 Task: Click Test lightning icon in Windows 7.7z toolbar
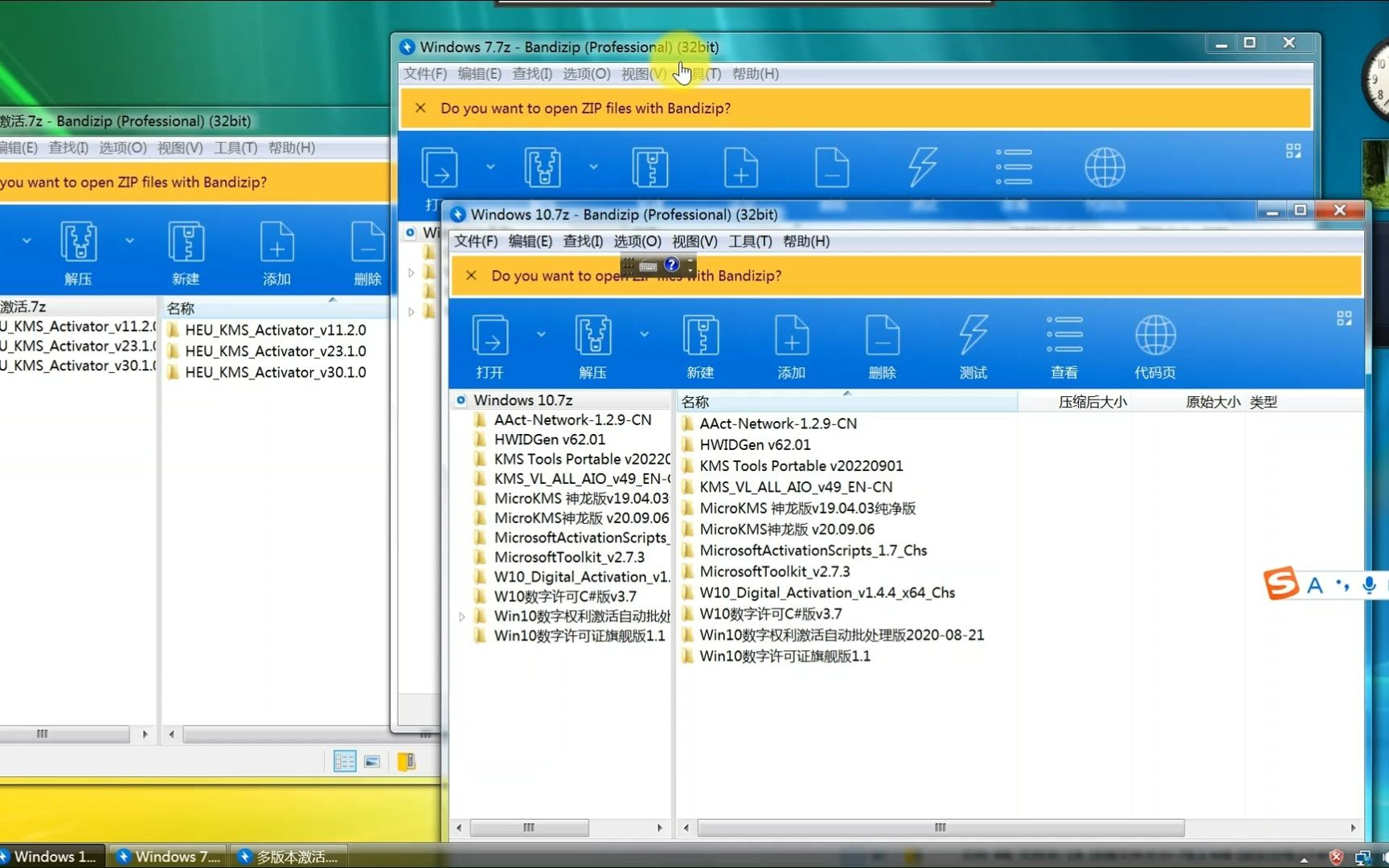[x=923, y=168]
